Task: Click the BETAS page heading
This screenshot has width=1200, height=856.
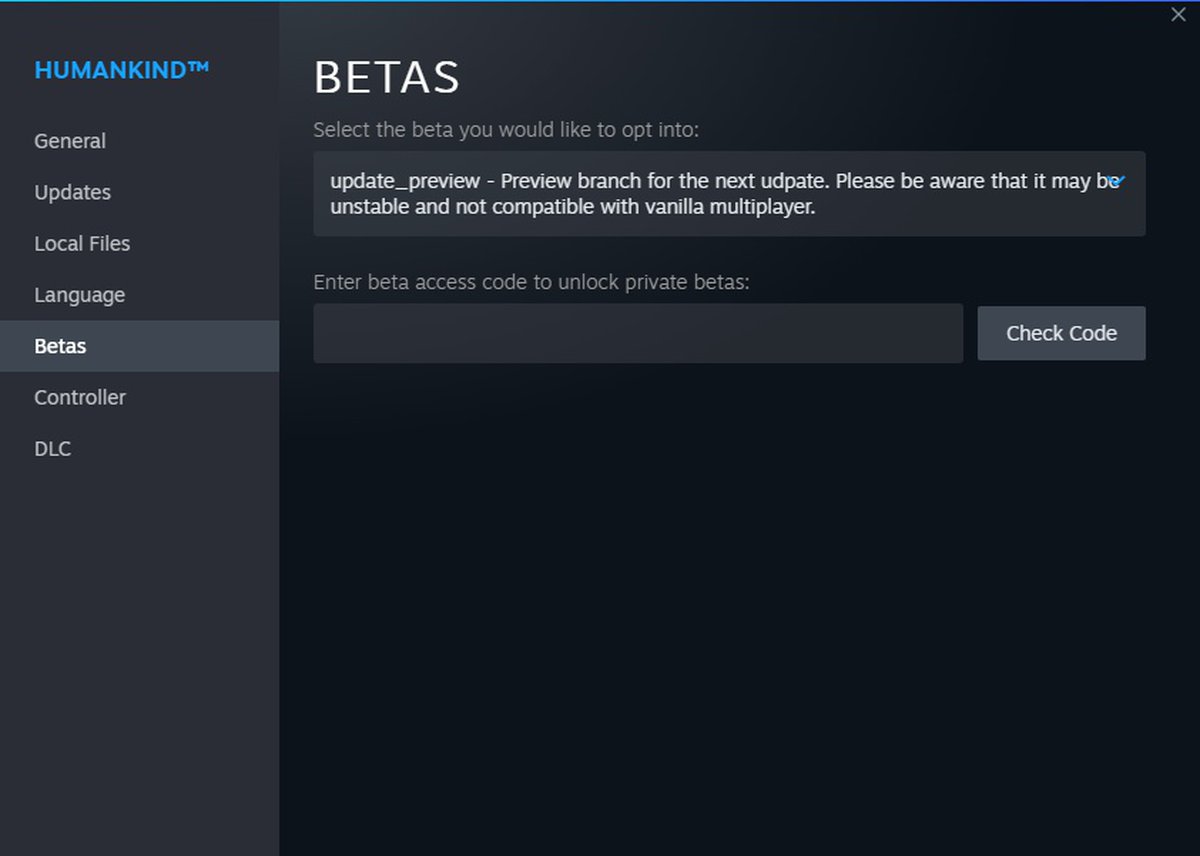Action: point(386,78)
